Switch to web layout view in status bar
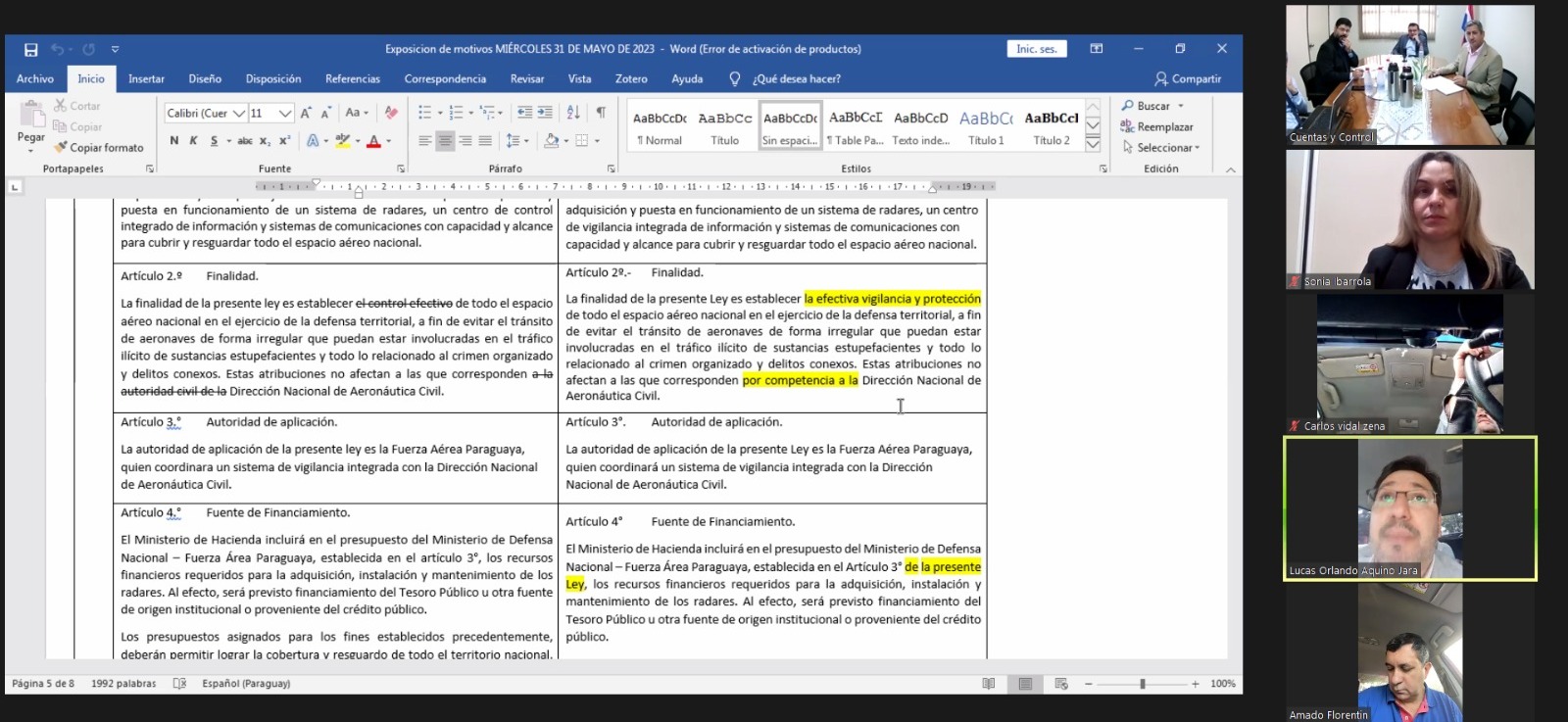Viewport: 1568px width, 722px height. (x=1061, y=684)
